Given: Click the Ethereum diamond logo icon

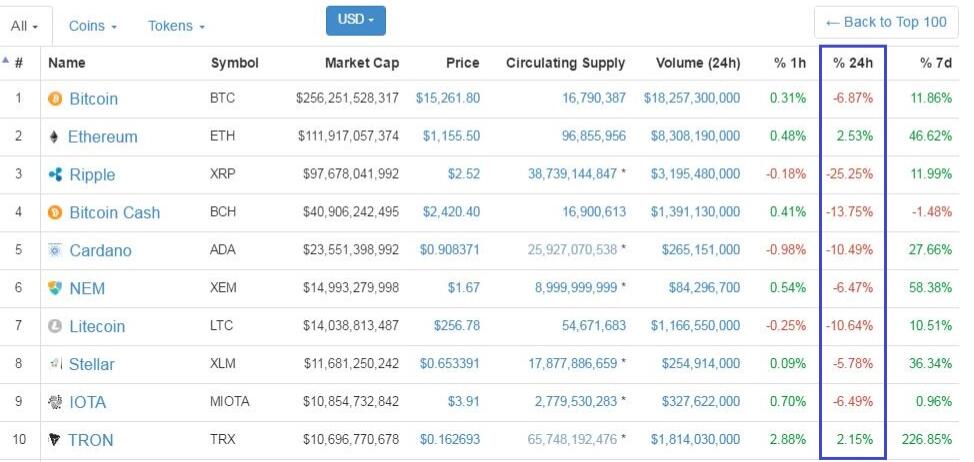Looking at the screenshot, I should [55, 137].
